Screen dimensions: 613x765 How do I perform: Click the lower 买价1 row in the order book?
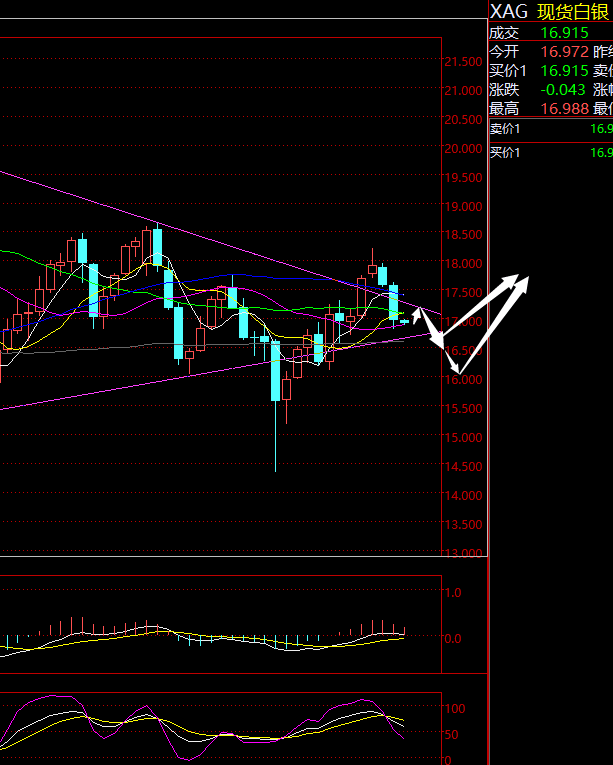tap(551, 153)
